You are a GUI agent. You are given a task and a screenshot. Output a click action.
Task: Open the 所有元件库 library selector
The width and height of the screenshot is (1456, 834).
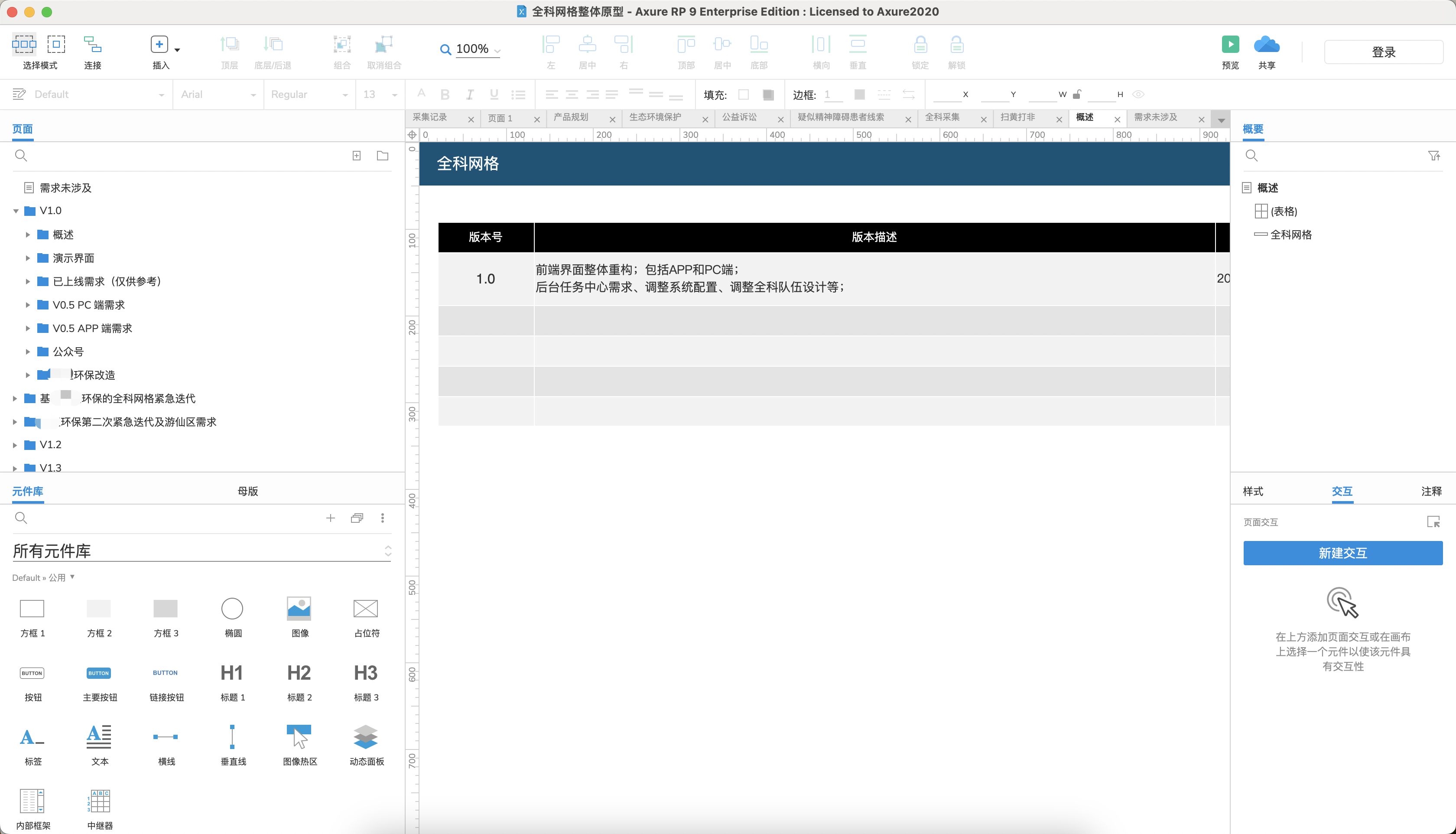(x=201, y=551)
